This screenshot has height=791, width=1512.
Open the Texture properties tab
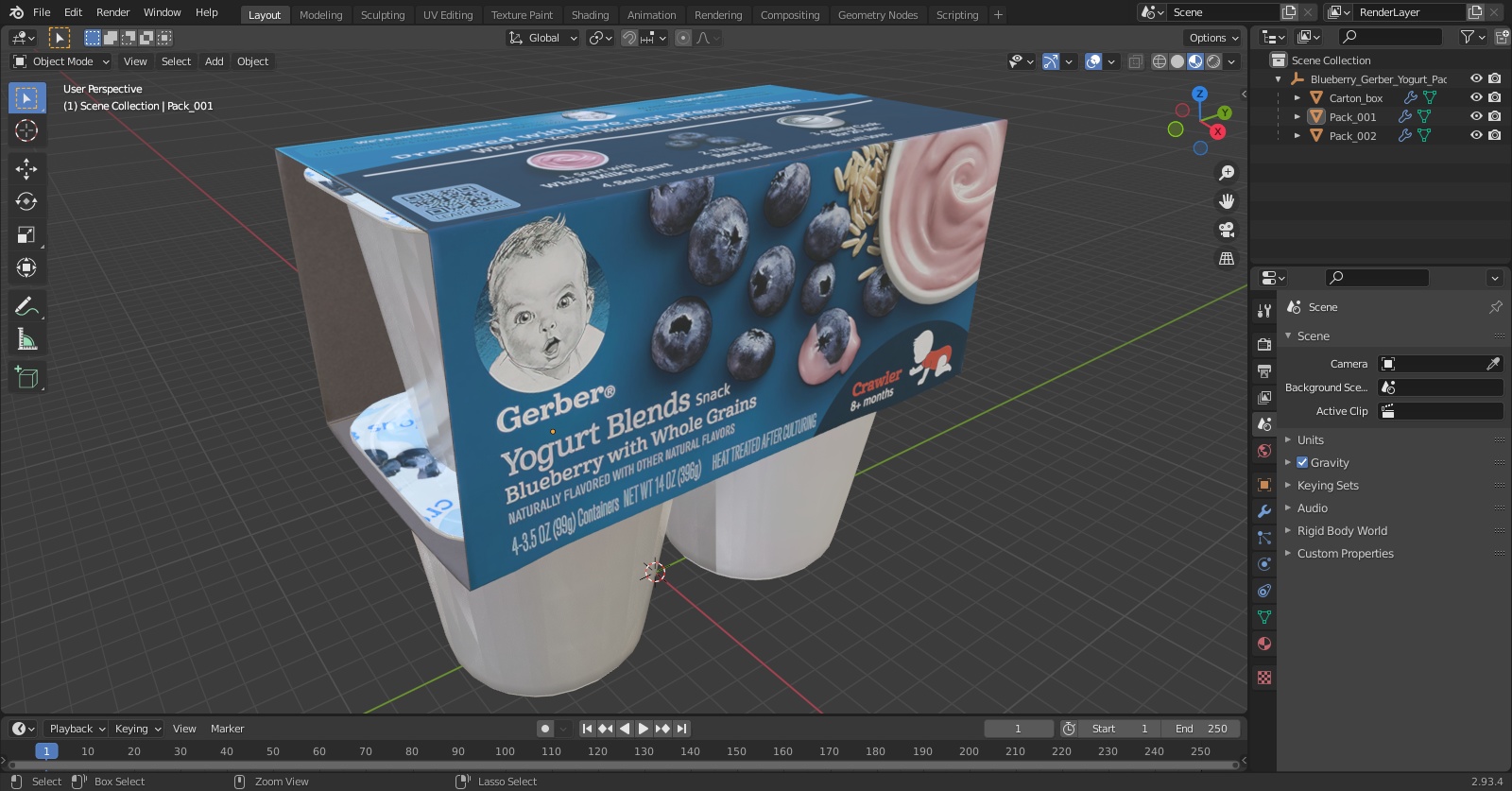tap(1264, 678)
